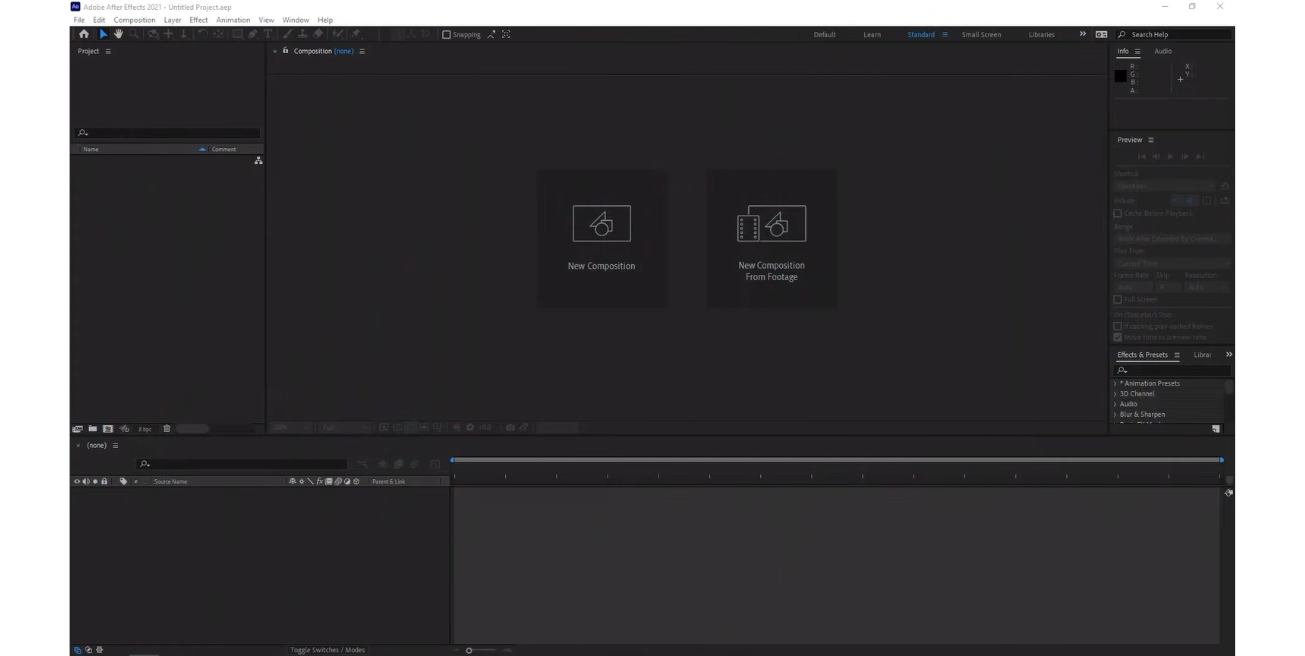Select the Rotation tool in toolbar
The height and width of the screenshot is (656, 1305).
pyautogui.click(x=201, y=34)
